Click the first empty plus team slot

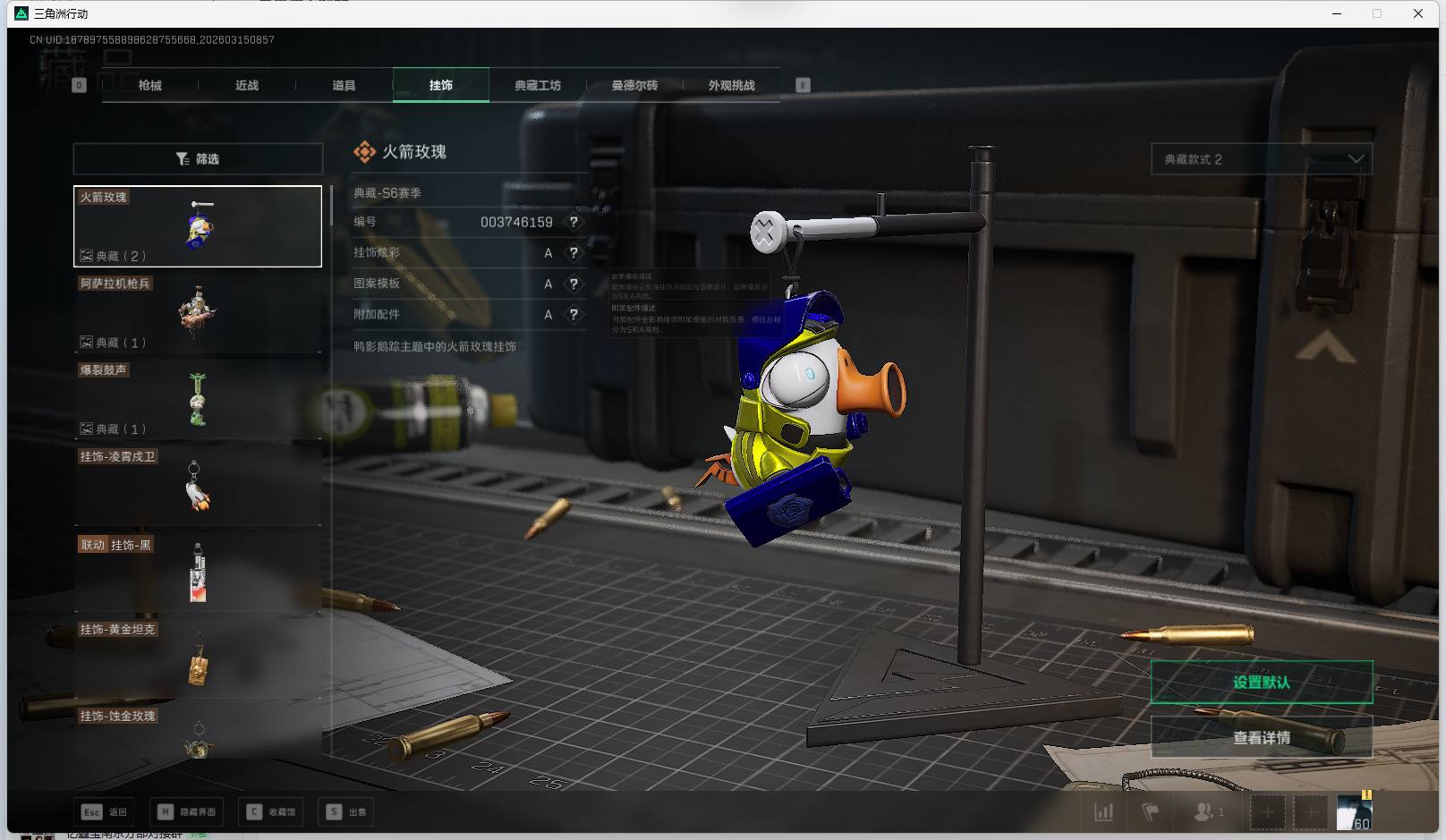(1267, 812)
